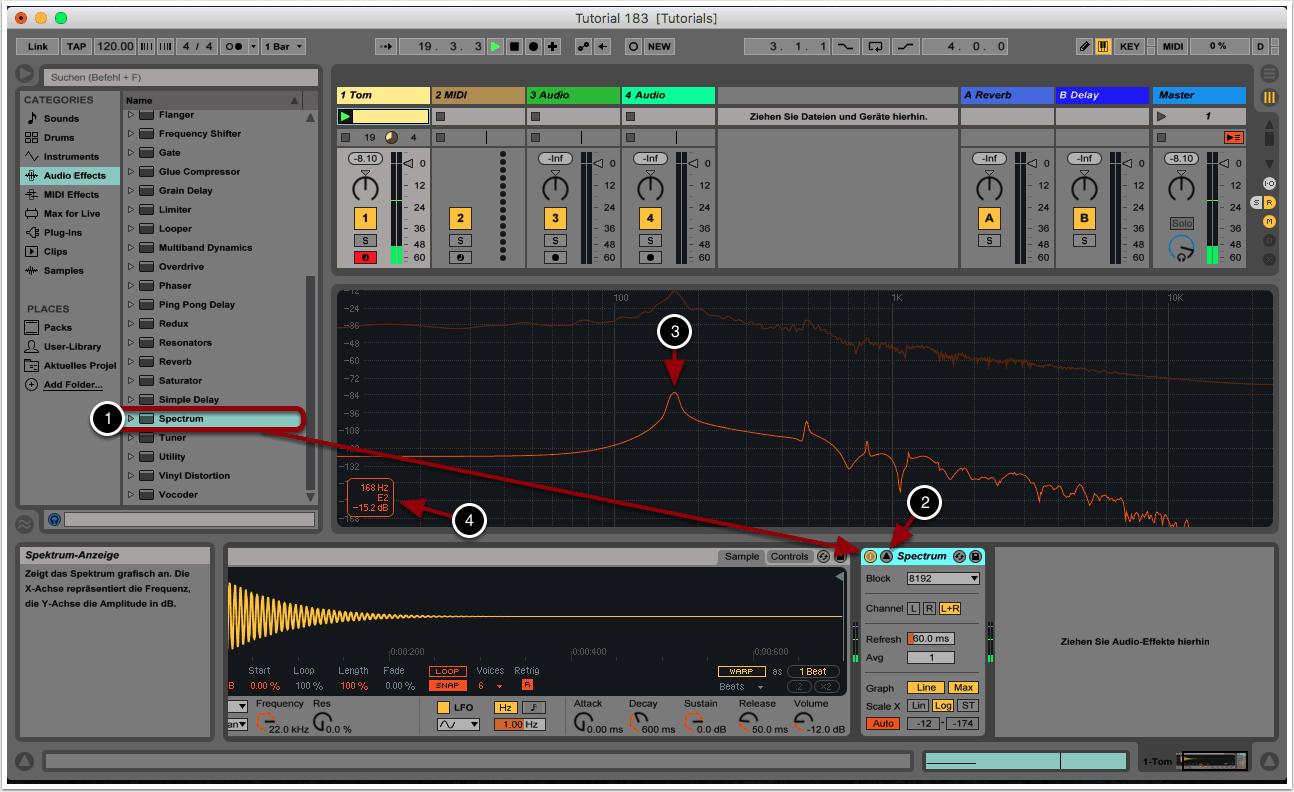Click Add Folder in Places

tap(72, 385)
